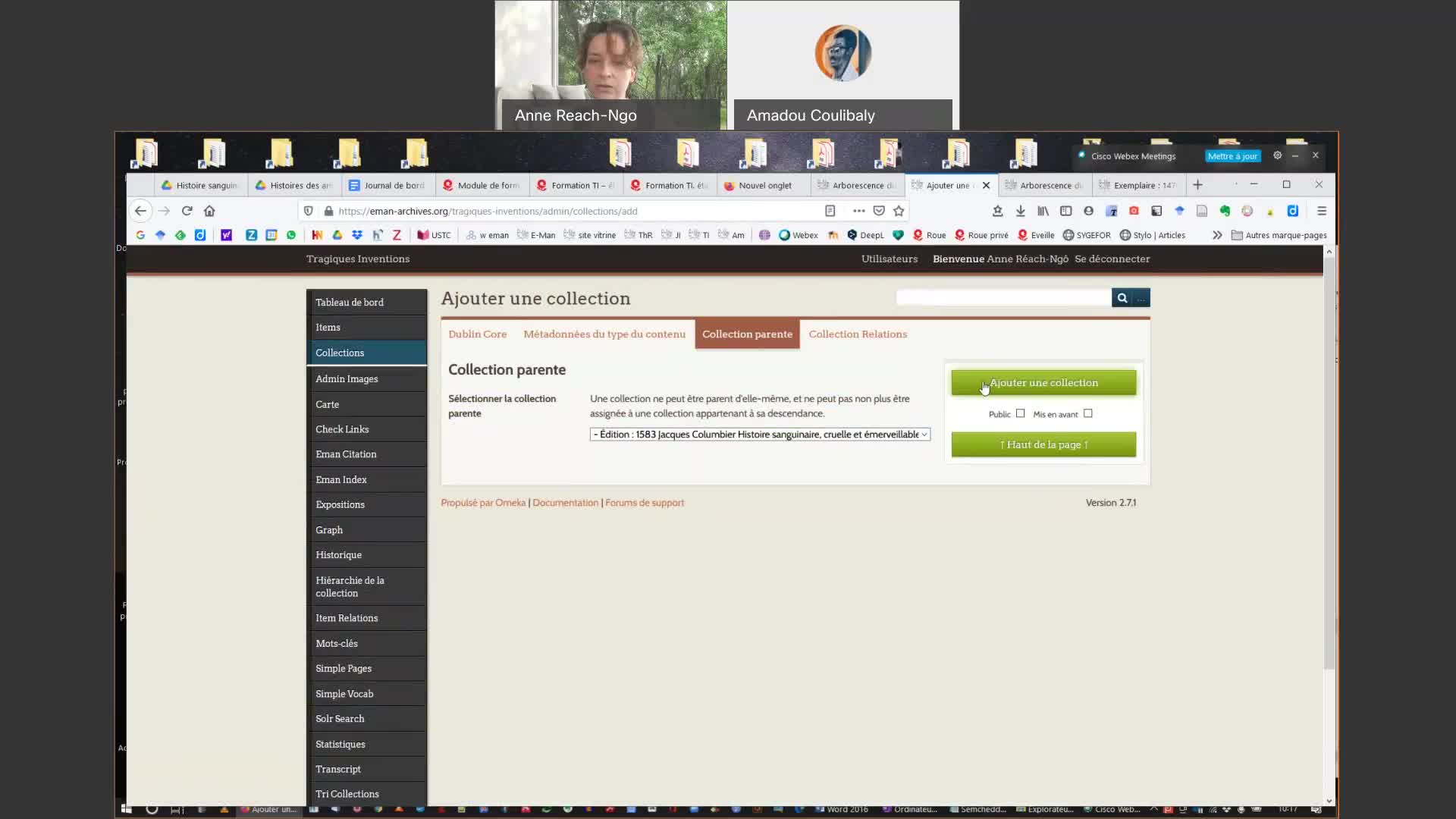Switch to Journal de bord browser tab
This screenshot has height=819, width=1456.
[388, 185]
